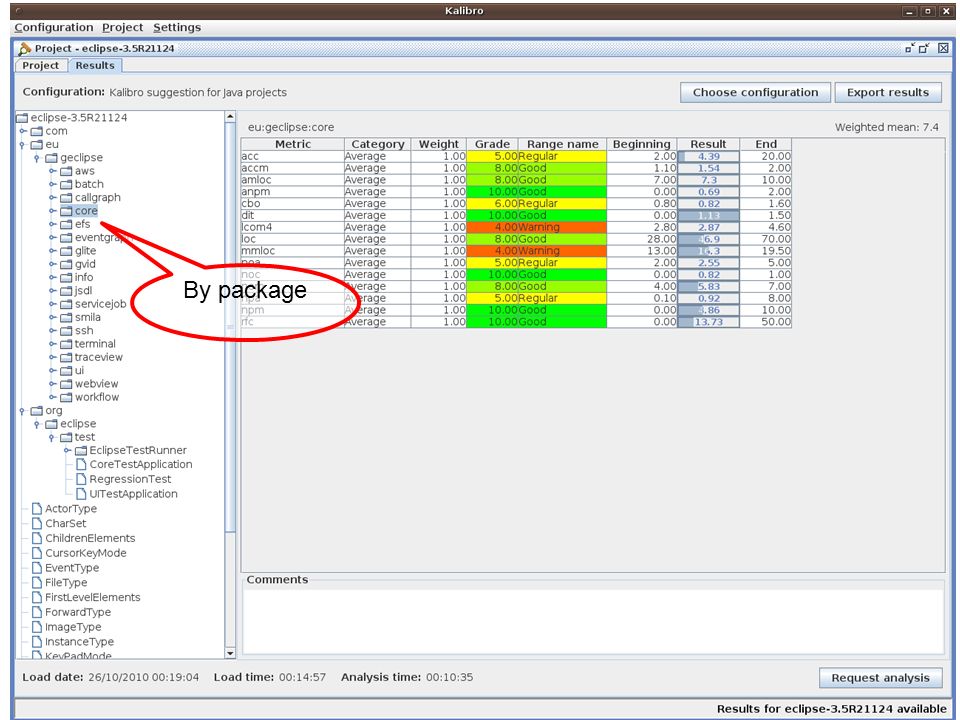Click the ssh folder icon

(x=67, y=331)
